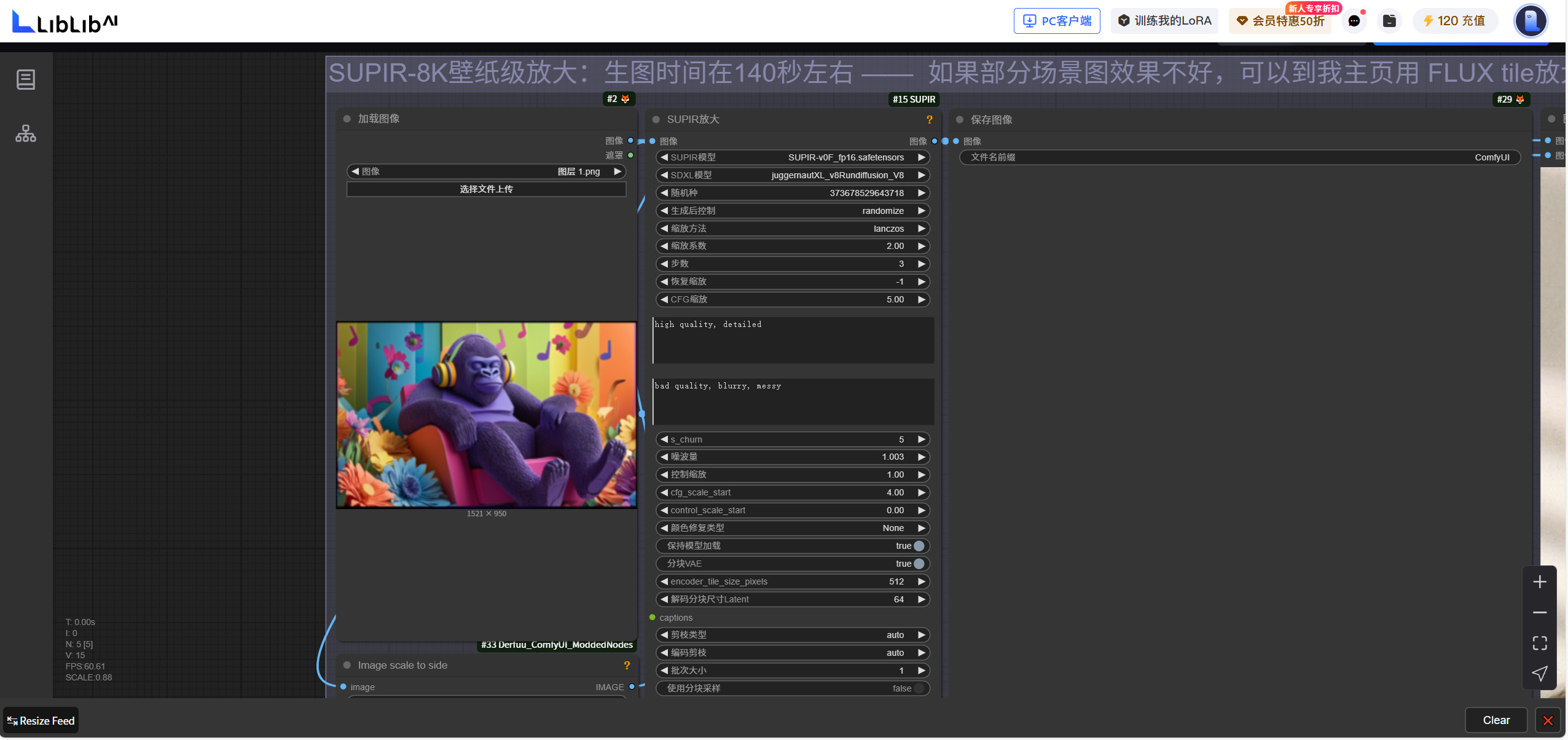The width and height of the screenshot is (1568, 740).
Task: Click the #15 SUPIR node badge
Action: pyautogui.click(x=914, y=99)
